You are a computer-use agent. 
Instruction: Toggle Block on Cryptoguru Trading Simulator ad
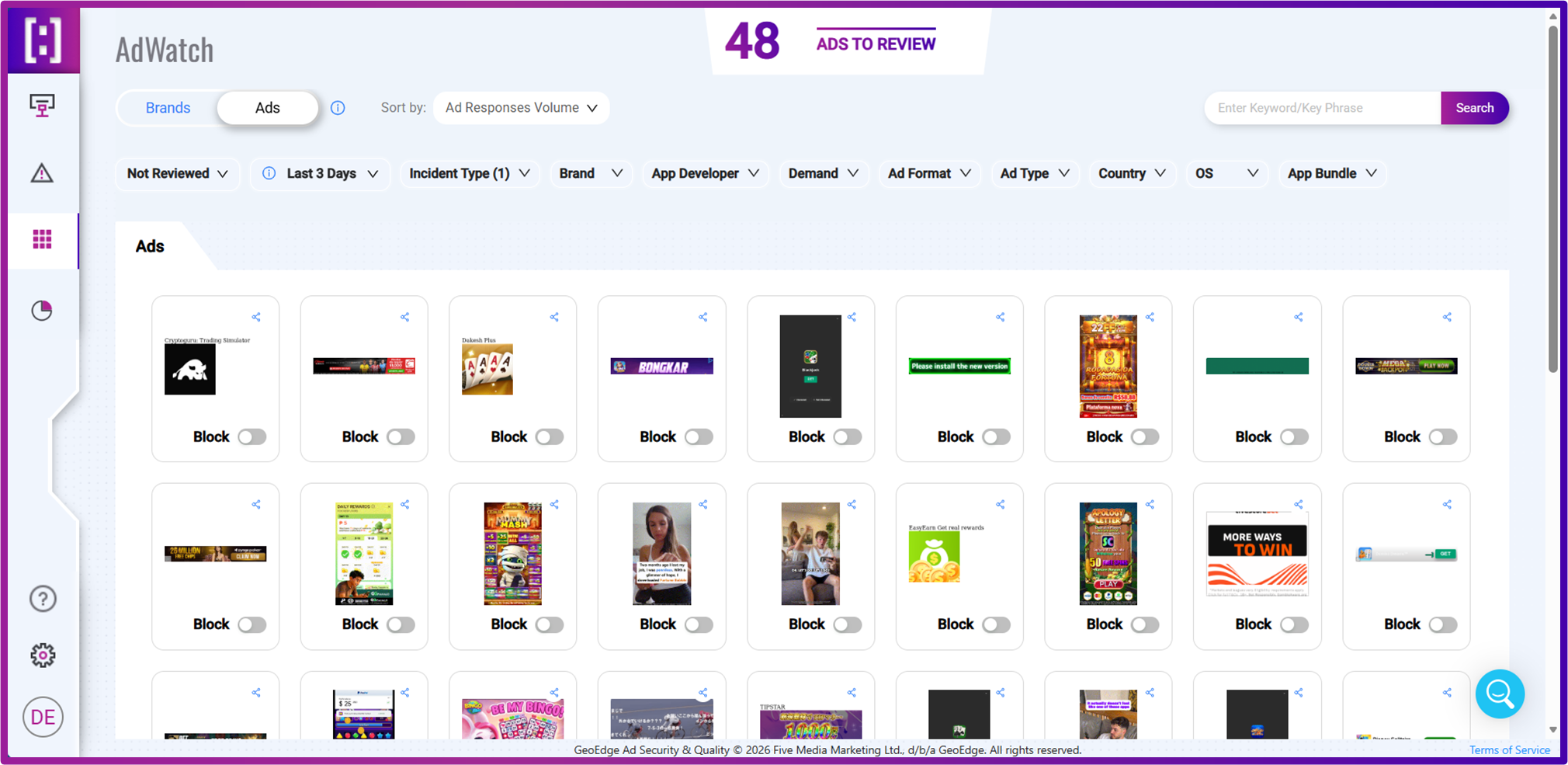(x=252, y=437)
